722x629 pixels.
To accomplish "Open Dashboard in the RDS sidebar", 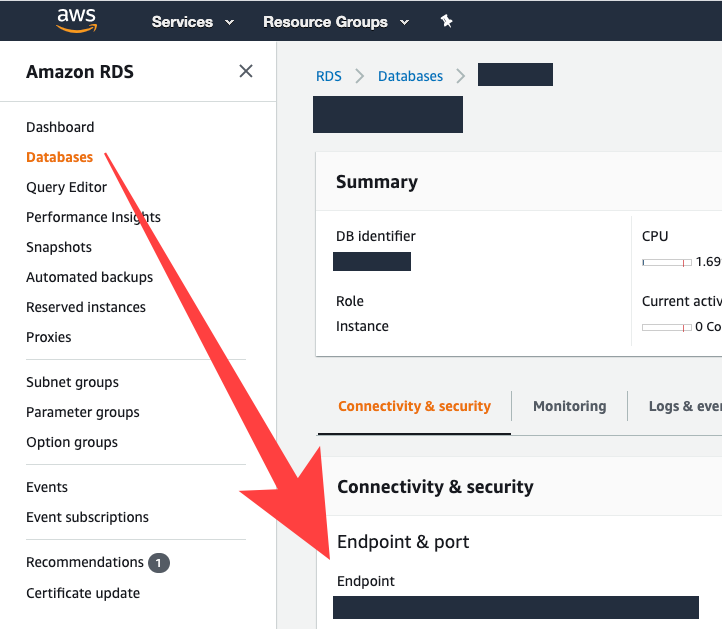I will pos(60,127).
